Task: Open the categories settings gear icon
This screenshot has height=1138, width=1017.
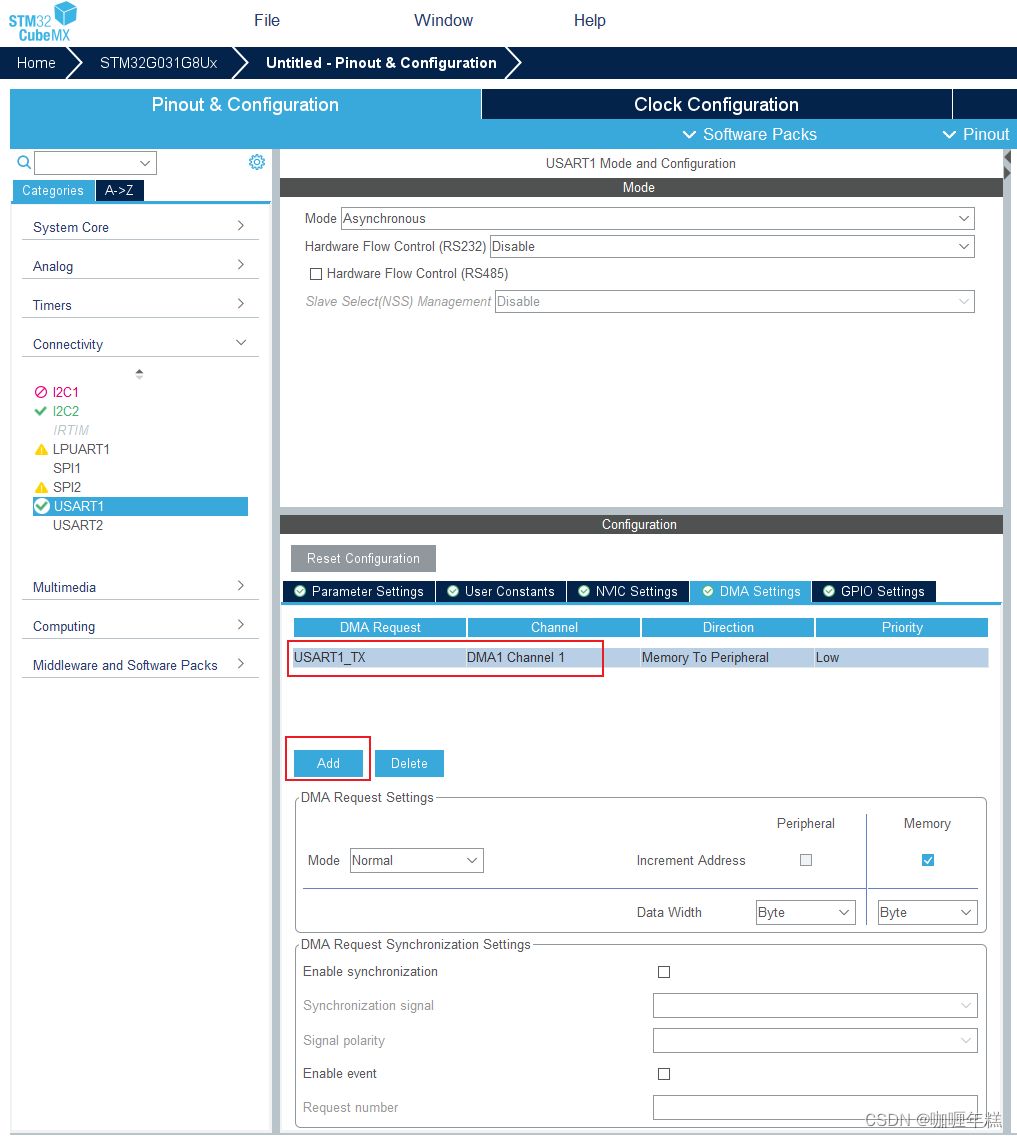Action: point(257,162)
